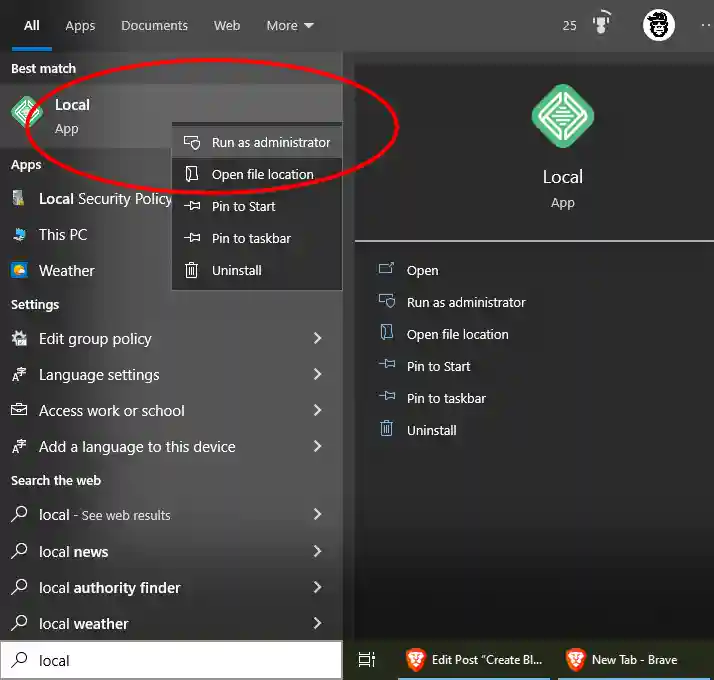The width and height of the screenshot is (714, 680).
Task: Expand the local See web results chevron
Action: [317, 514]
